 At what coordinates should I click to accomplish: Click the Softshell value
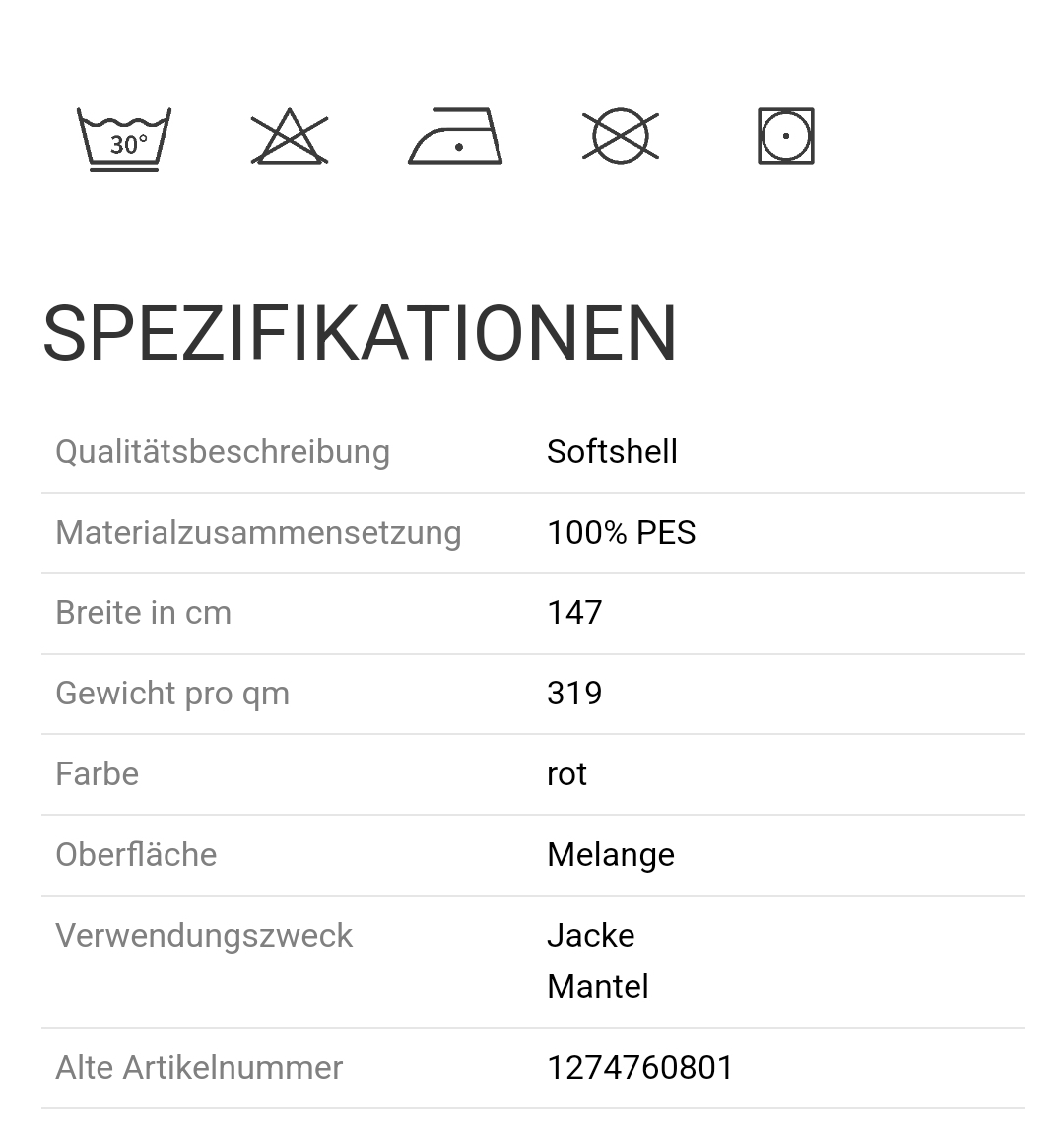click(x=612, y=452)
